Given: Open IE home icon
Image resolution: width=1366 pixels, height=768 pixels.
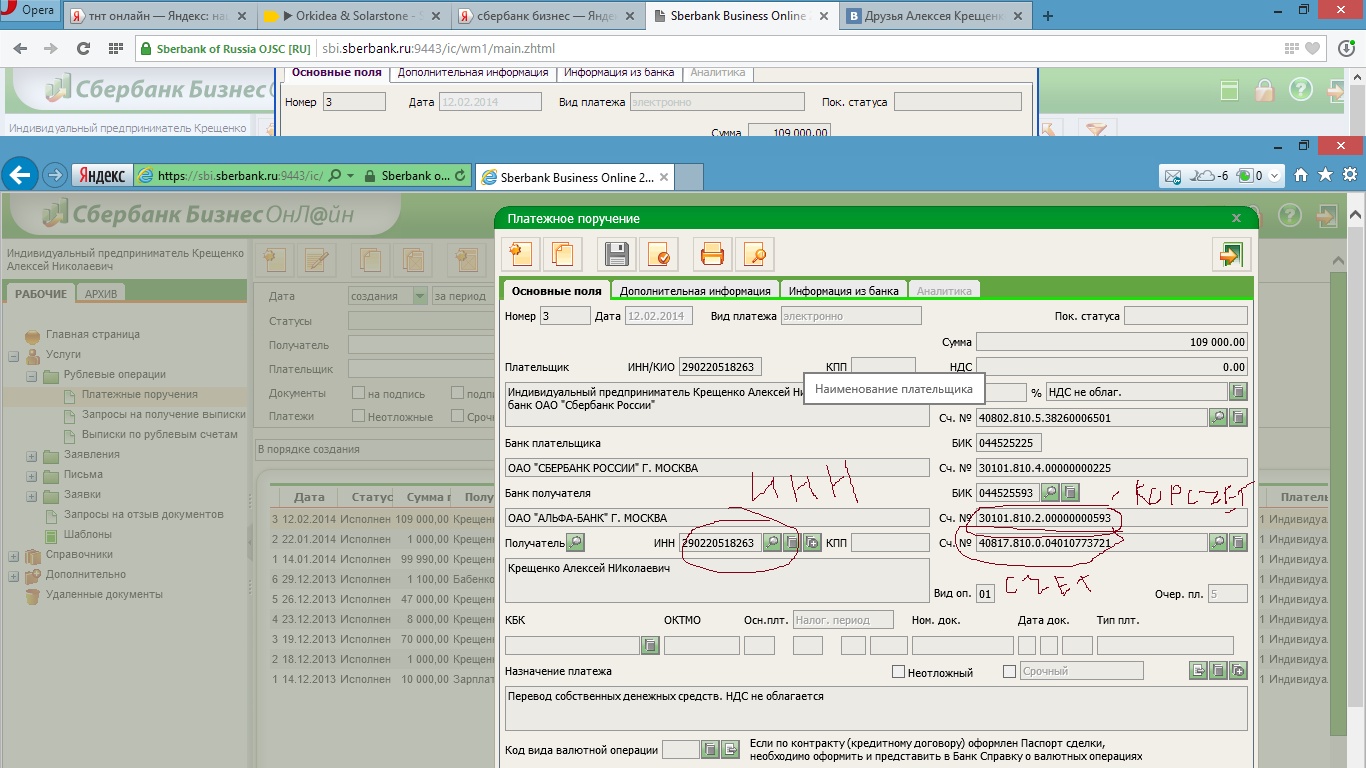Looking at the screenshot, I should (x=1300, y=175).
